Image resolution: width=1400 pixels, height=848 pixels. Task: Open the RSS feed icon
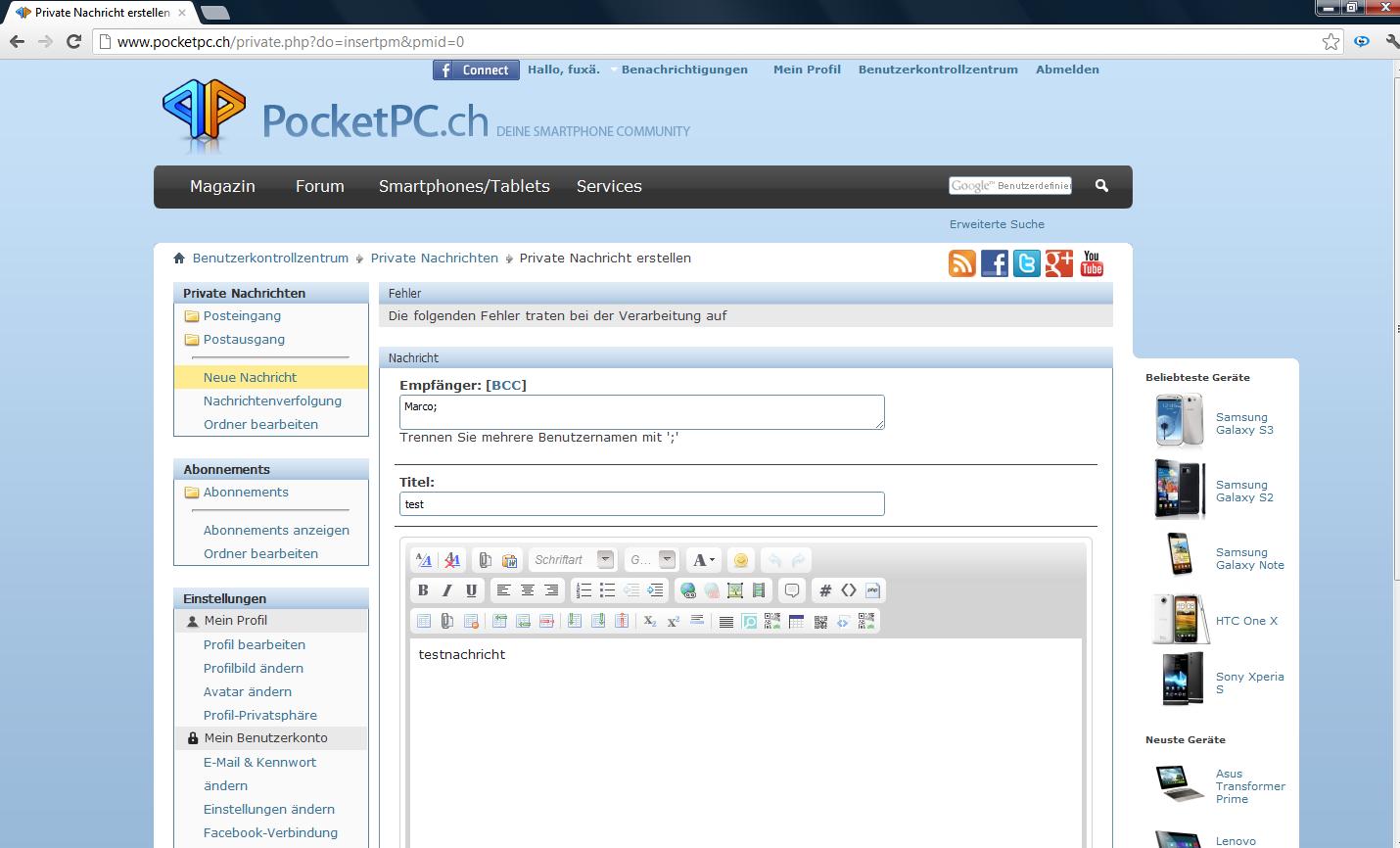962,263
